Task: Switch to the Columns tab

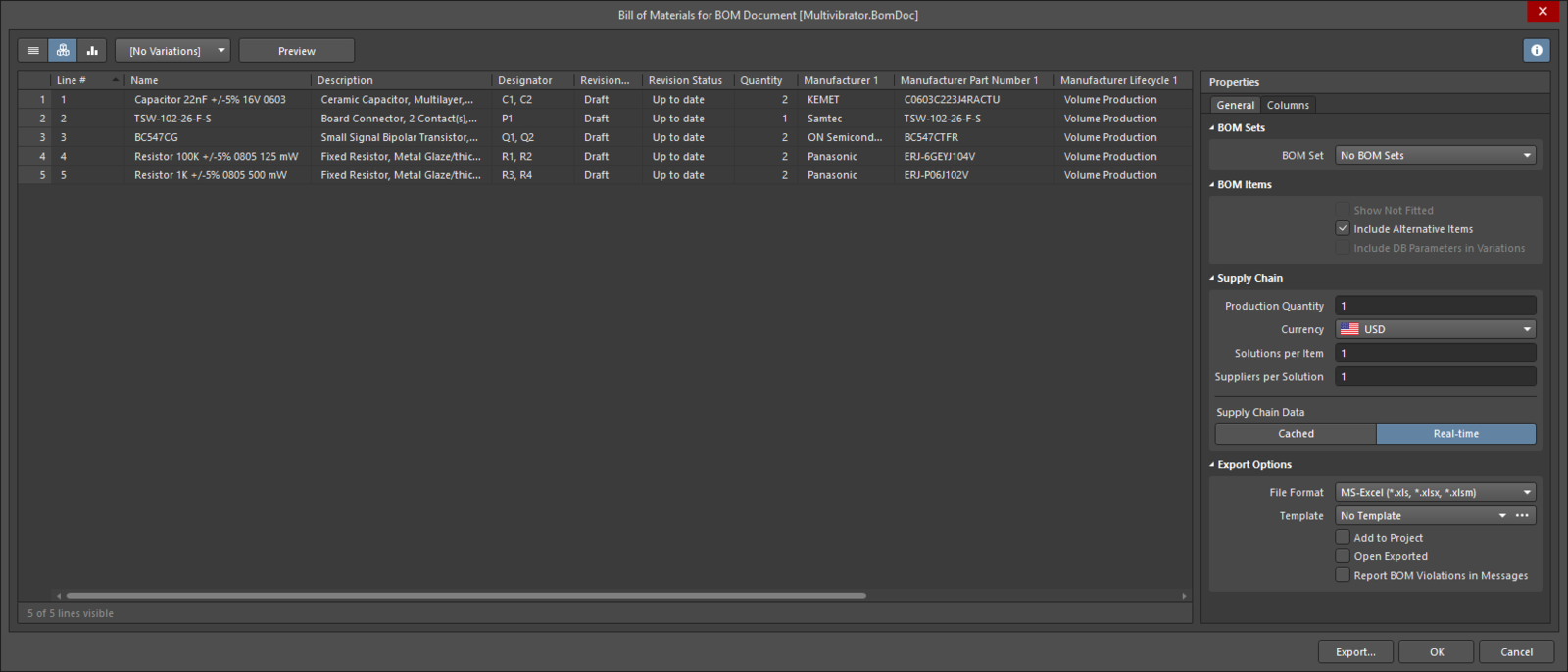Action: click(1287, 105)
